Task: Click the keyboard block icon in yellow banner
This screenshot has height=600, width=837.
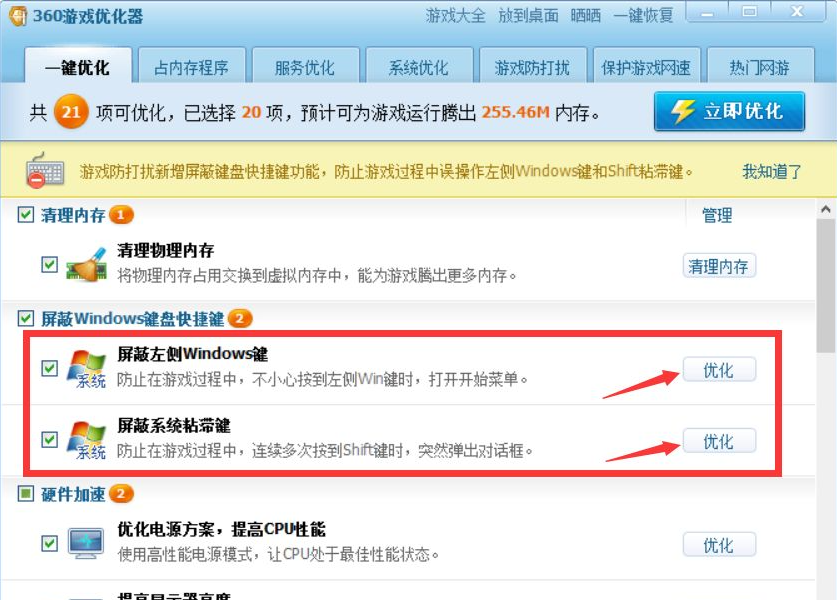Action: [44, 170]
